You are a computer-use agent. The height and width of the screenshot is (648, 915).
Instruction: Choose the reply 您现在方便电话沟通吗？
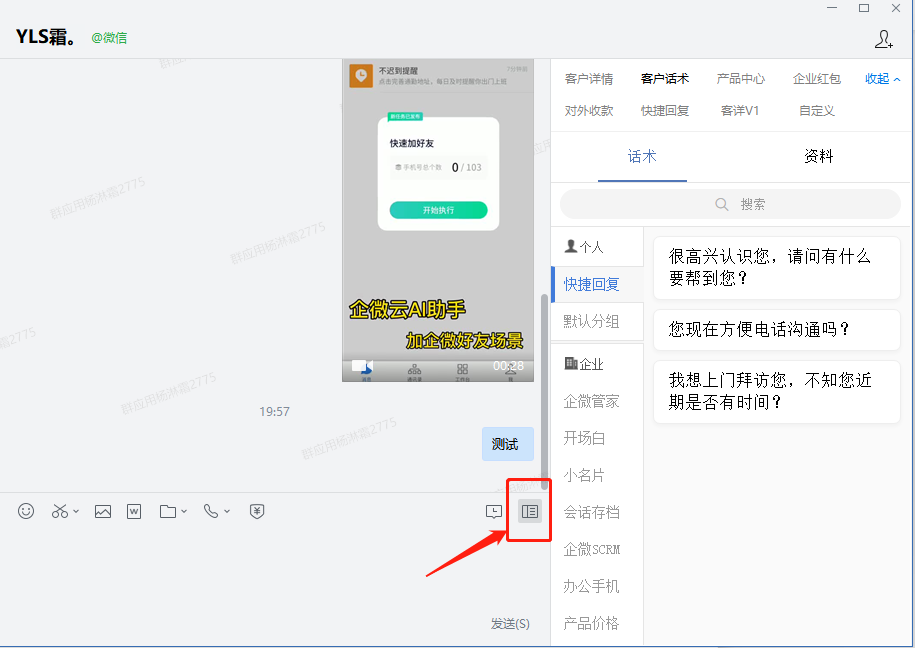(777, 330)
